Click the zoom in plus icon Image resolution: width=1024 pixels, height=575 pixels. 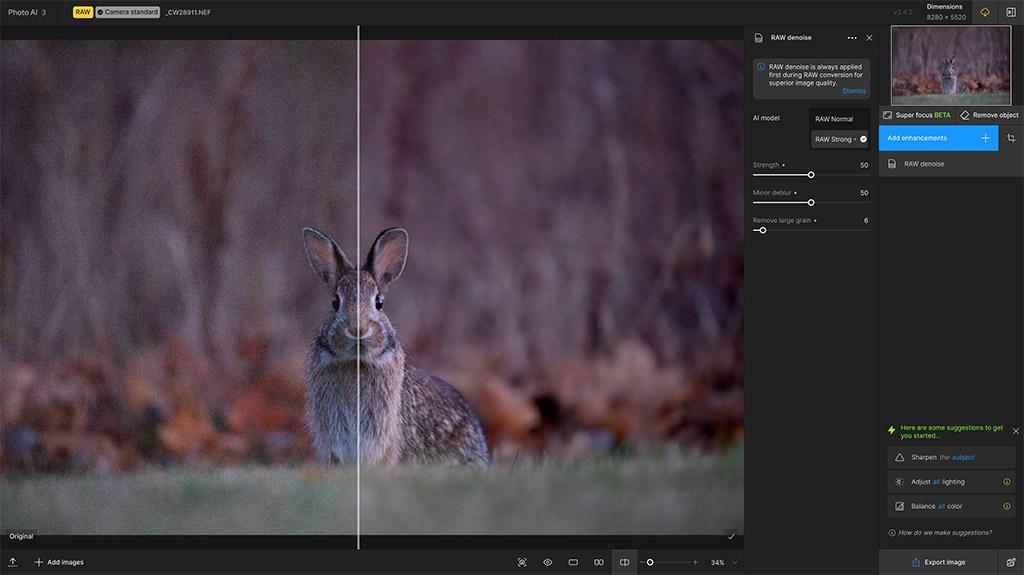(695, 562)
